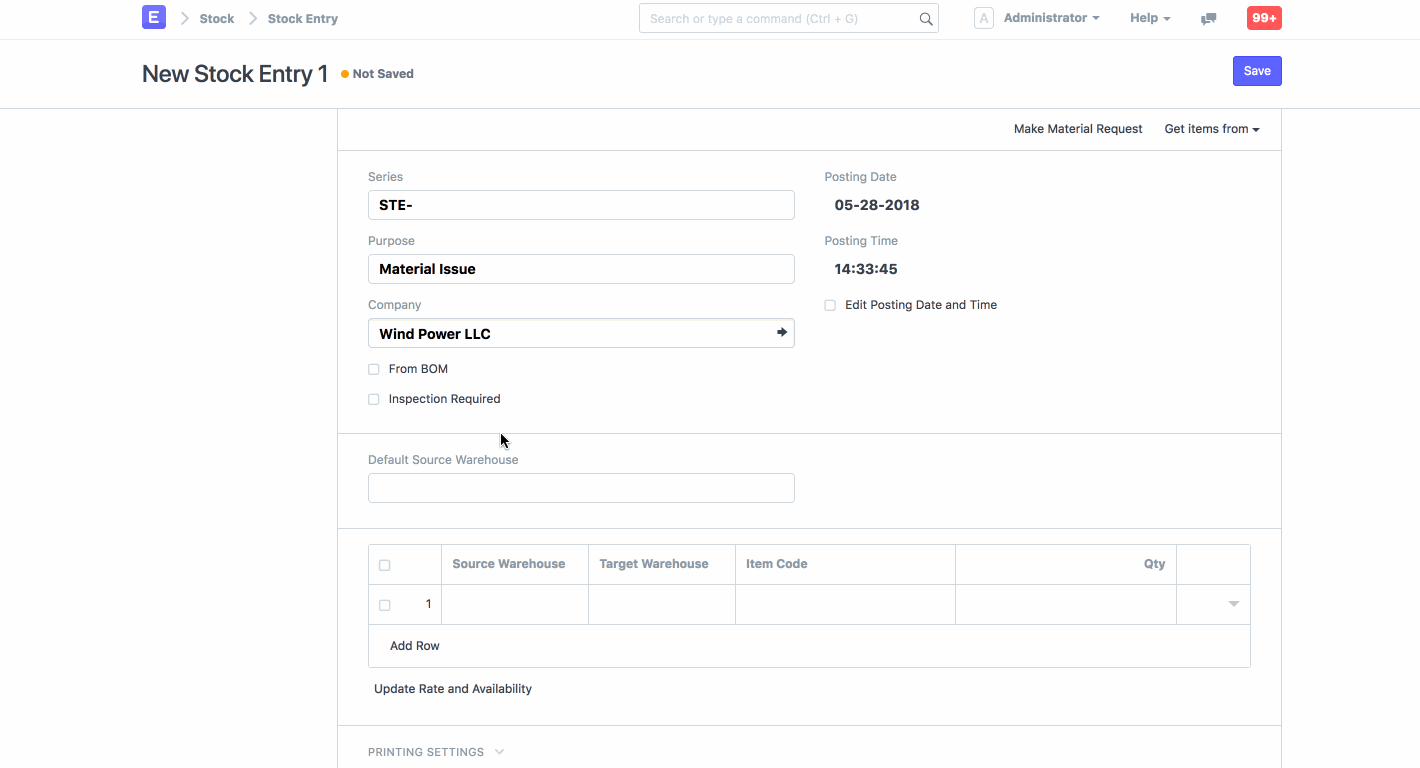This screenshot has height=768, width=1420.
Task: Open the Help dropdown menu
Action: (1150, 18)
